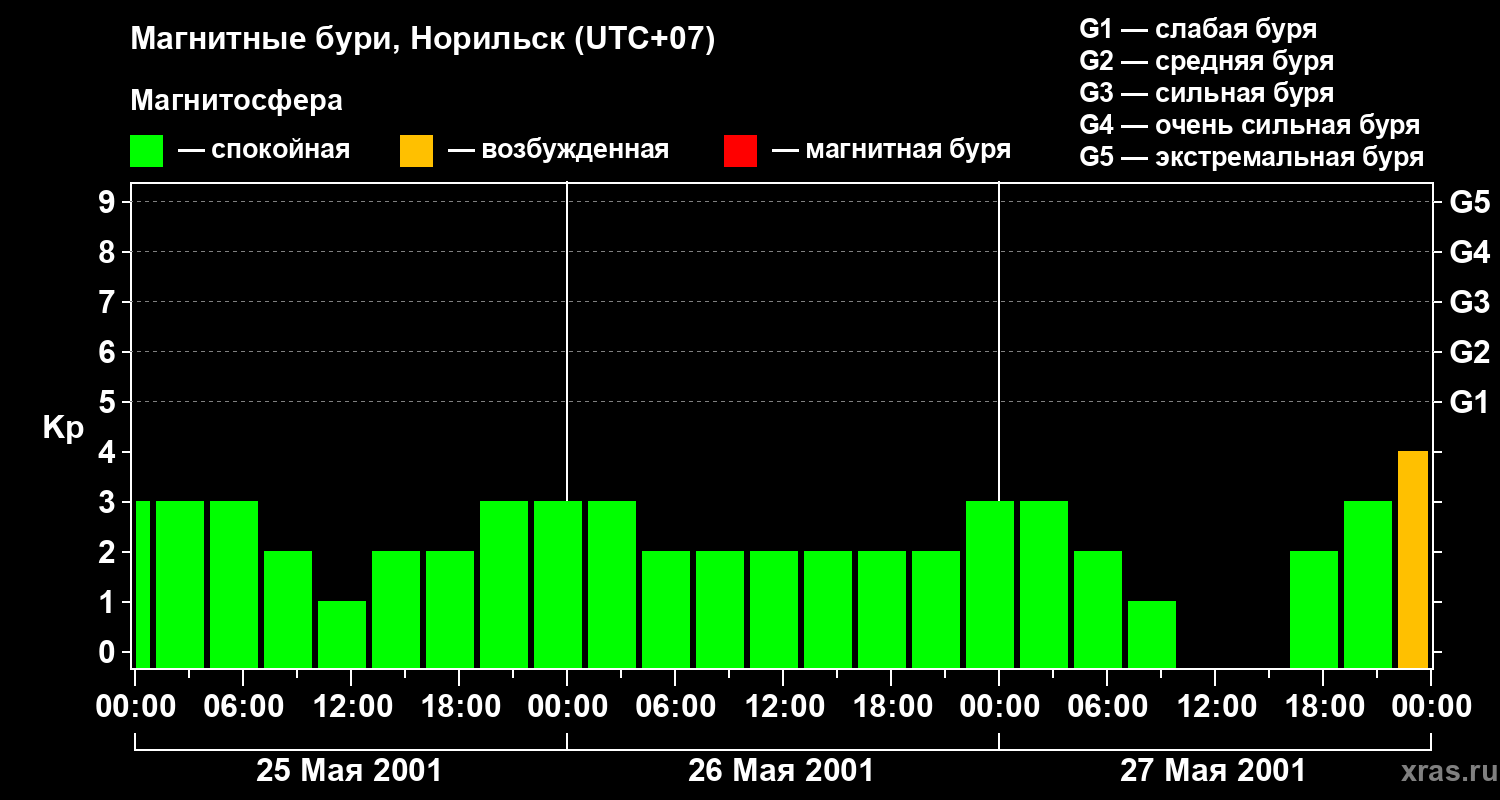Click the '— магнитная буря' legend label
This screenshot has height=800, width=1500.
click(x=892, y=150)
